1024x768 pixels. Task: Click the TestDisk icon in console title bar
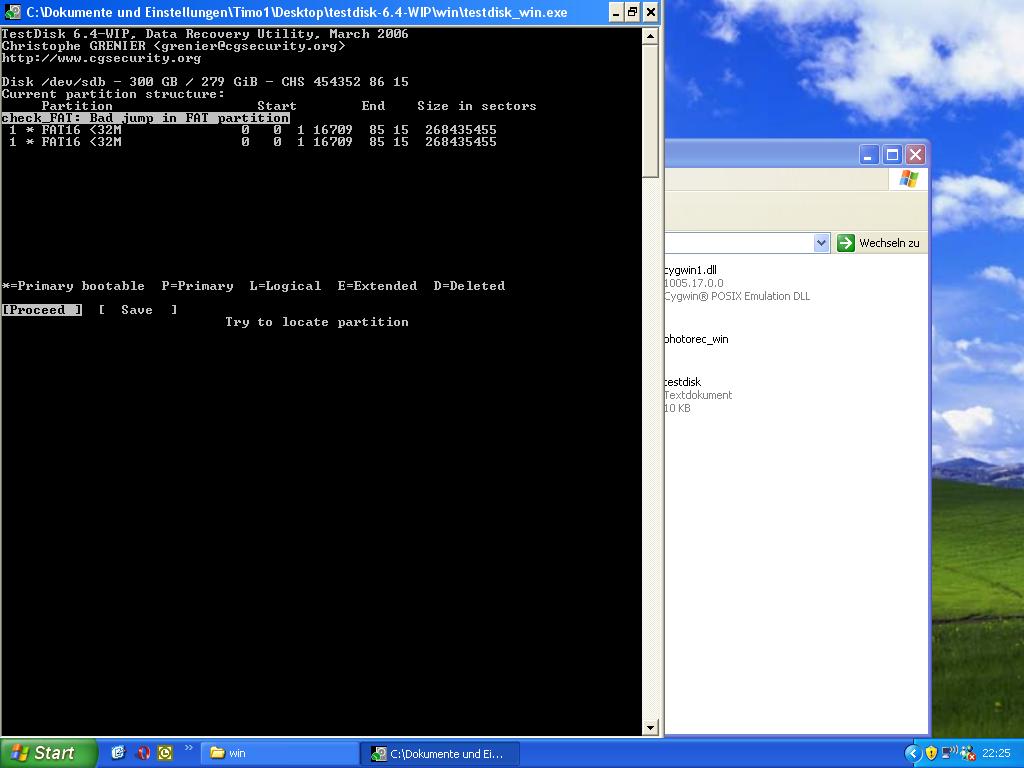click(12, 12)
